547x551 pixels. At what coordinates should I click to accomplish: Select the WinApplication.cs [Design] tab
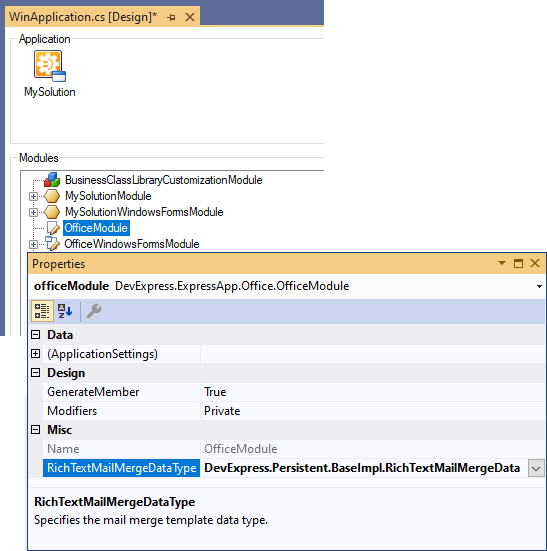(83, 17)
